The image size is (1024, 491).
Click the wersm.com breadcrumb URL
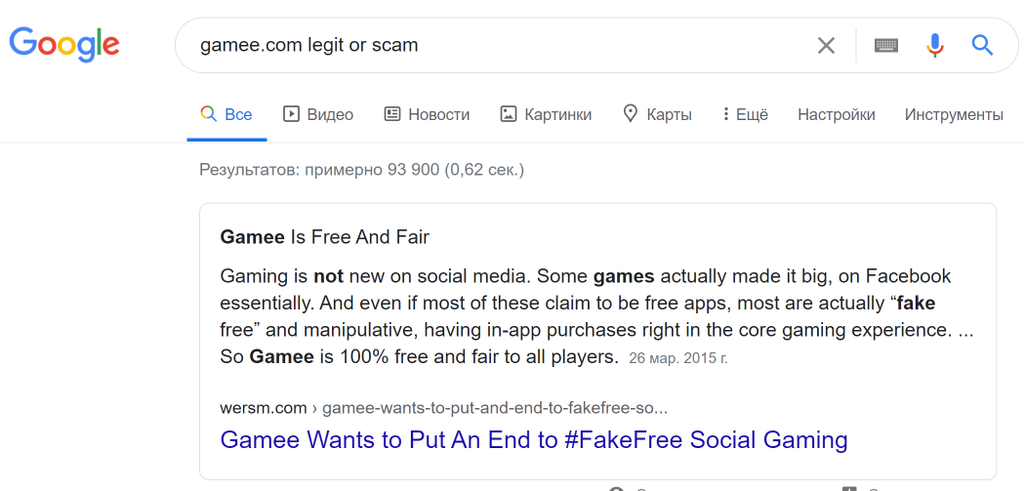[444, 409]
